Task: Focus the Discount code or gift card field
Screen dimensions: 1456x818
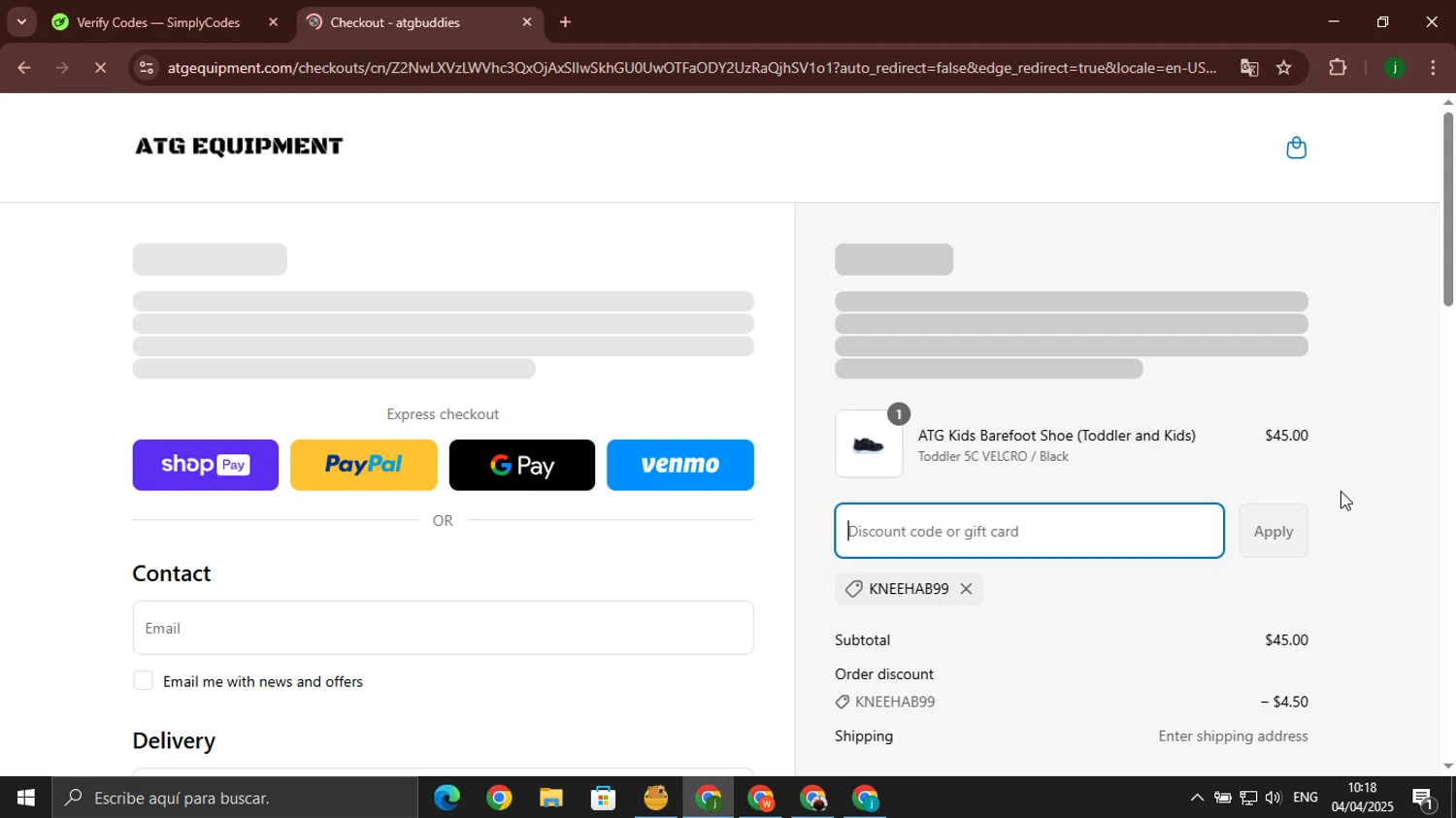Action: 1029,531
